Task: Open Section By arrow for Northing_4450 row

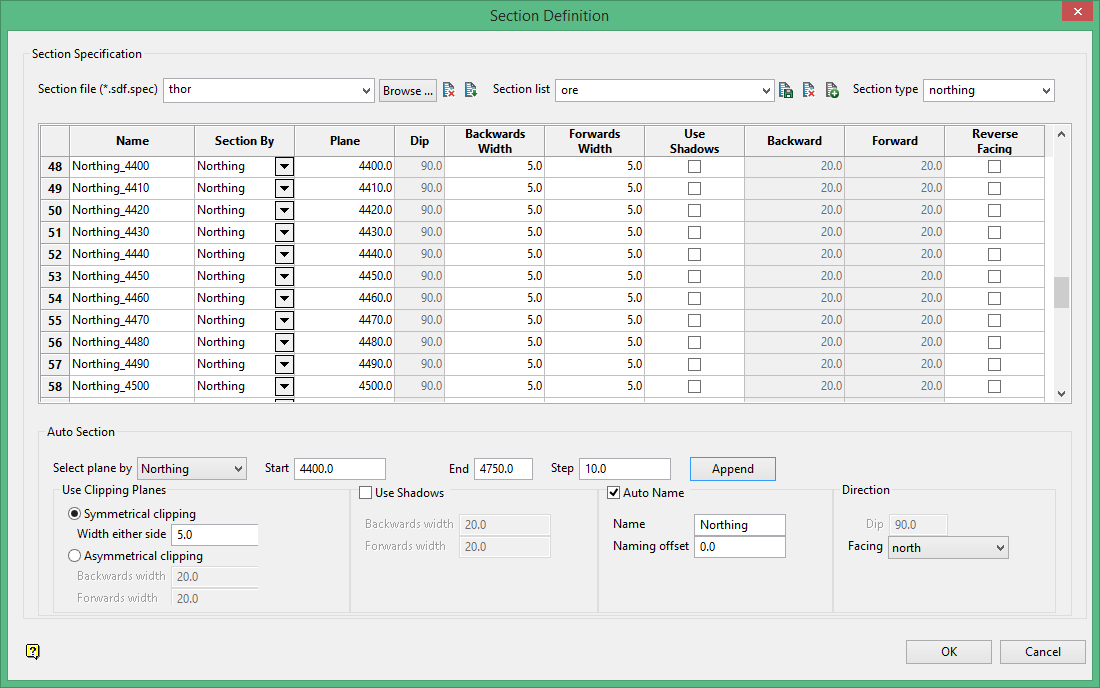Action: pos(284,276)
